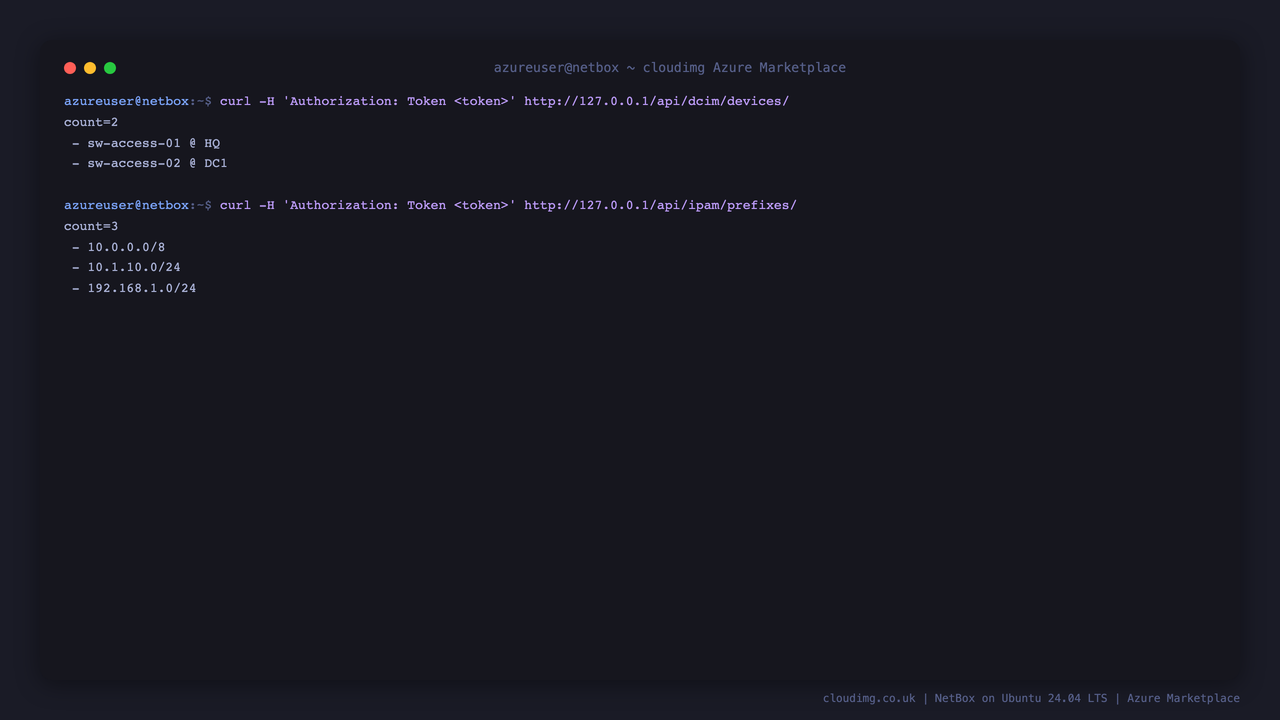1280x720 pixels.
Task: Select the '10.1.10.0/24' prefix line
Action: point(127,267)
